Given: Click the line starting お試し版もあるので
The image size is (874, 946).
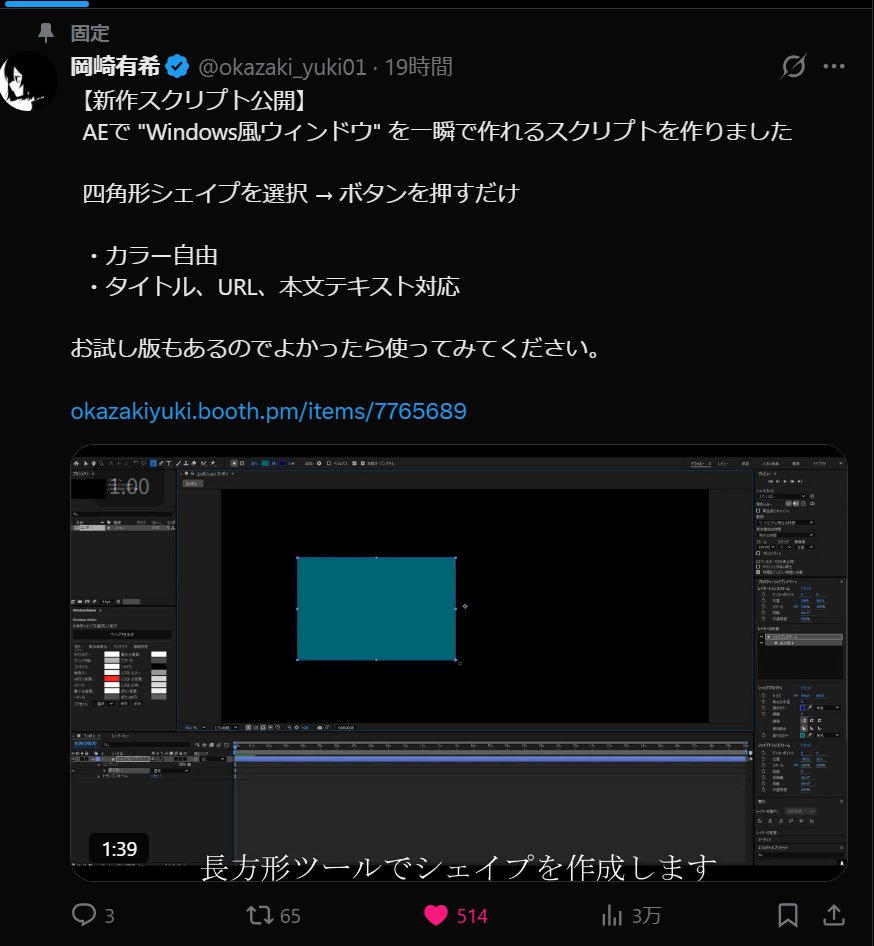Looking at the screenshot, I should 335,349.
